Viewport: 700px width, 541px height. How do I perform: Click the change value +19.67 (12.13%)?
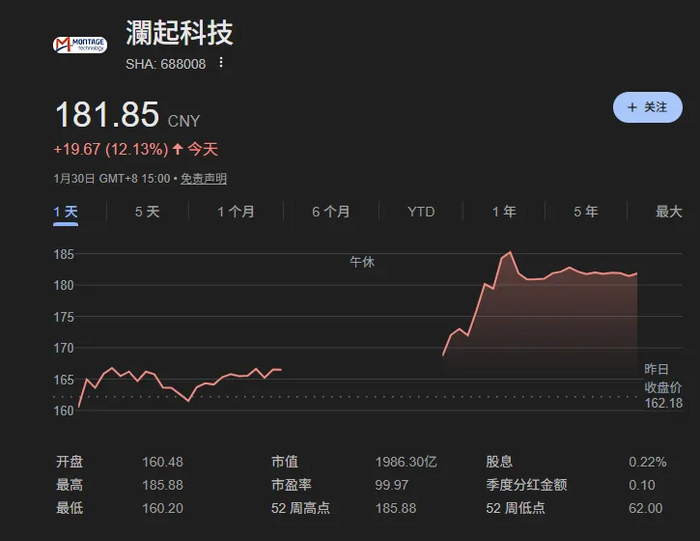(x=111, y=149)
